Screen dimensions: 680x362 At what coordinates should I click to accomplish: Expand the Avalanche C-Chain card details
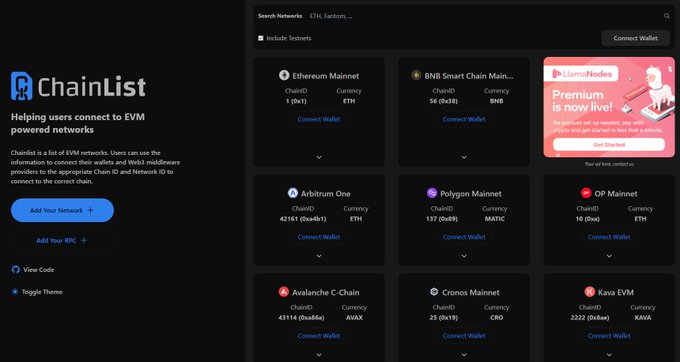pos(319,355)
